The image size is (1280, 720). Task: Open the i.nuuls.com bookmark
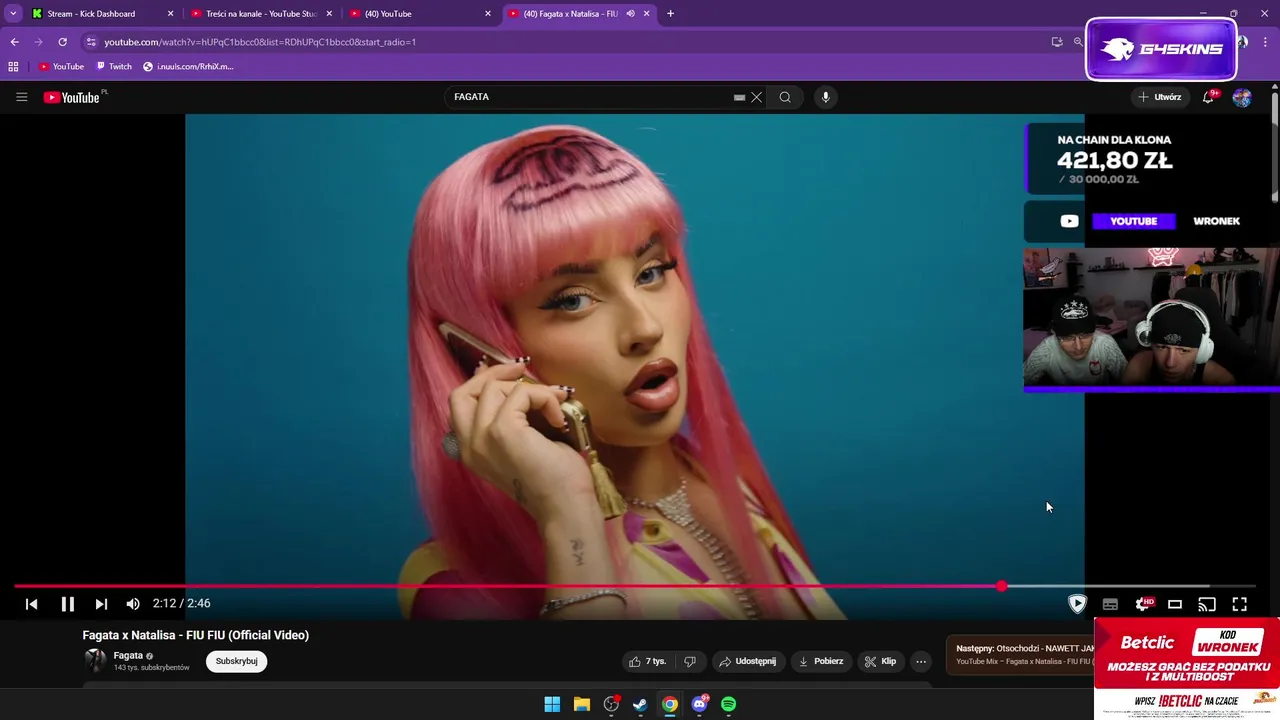click(188, 67)
